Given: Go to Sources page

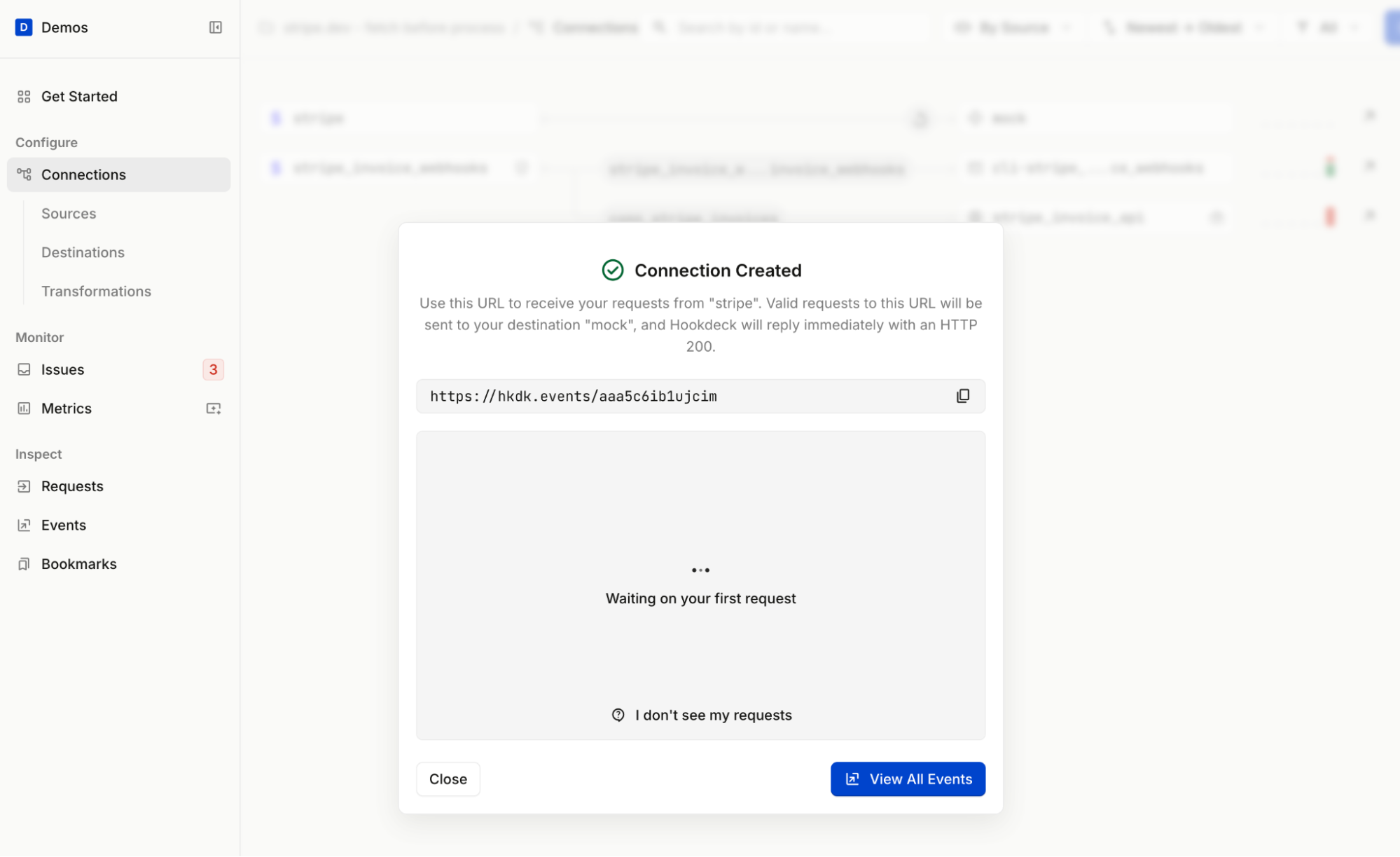Looking at the screenshot, I should point(69,214).
